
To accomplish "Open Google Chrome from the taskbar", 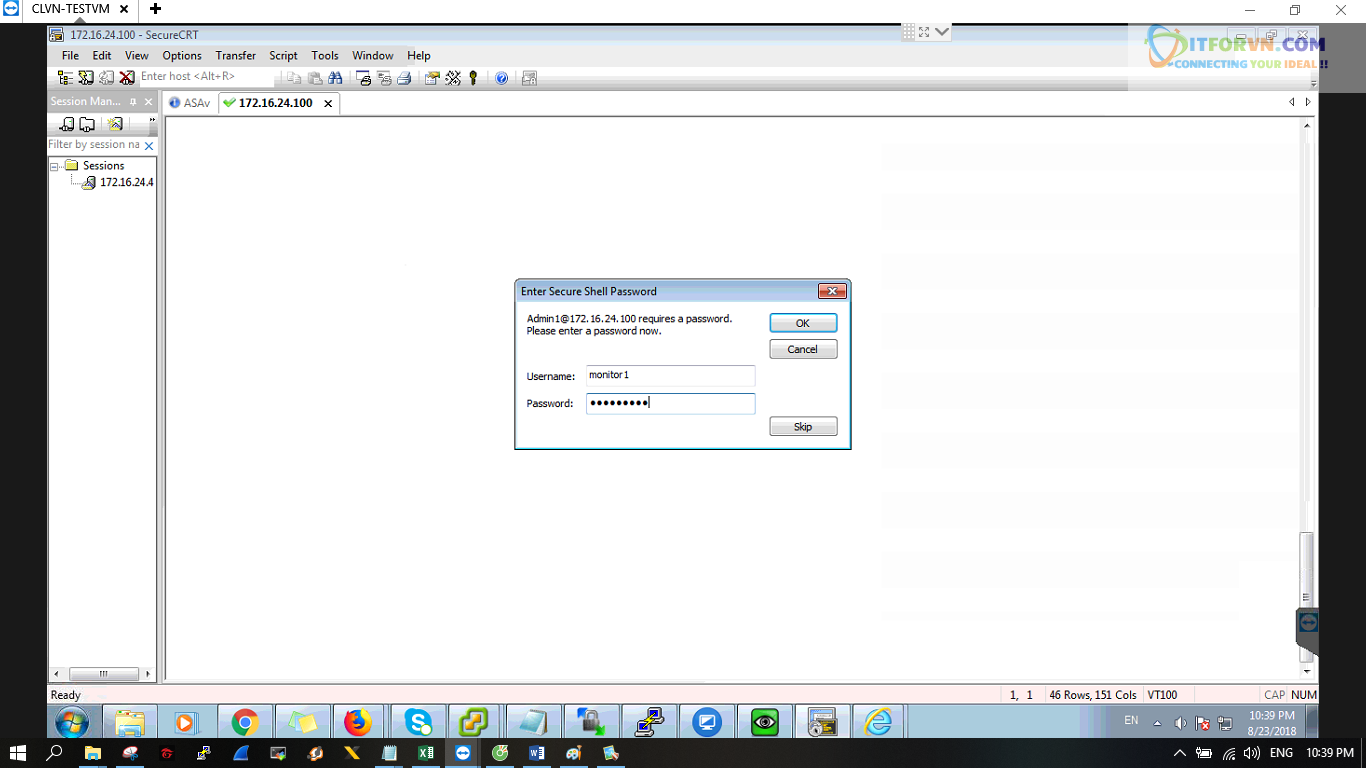I will coord(245,722).
